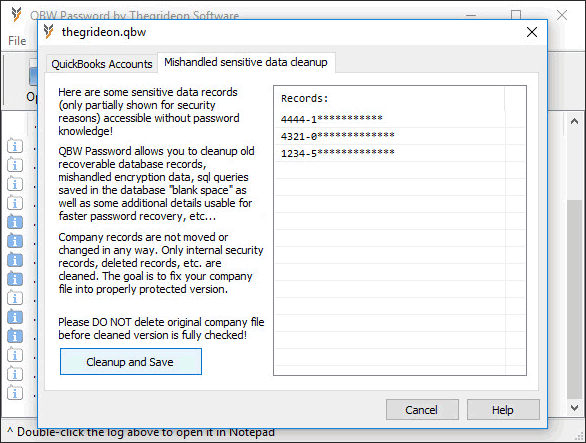Select the topmost info icon in log list
The height and width of the screenshot is (443, 586).
click(x=15, y=146)
